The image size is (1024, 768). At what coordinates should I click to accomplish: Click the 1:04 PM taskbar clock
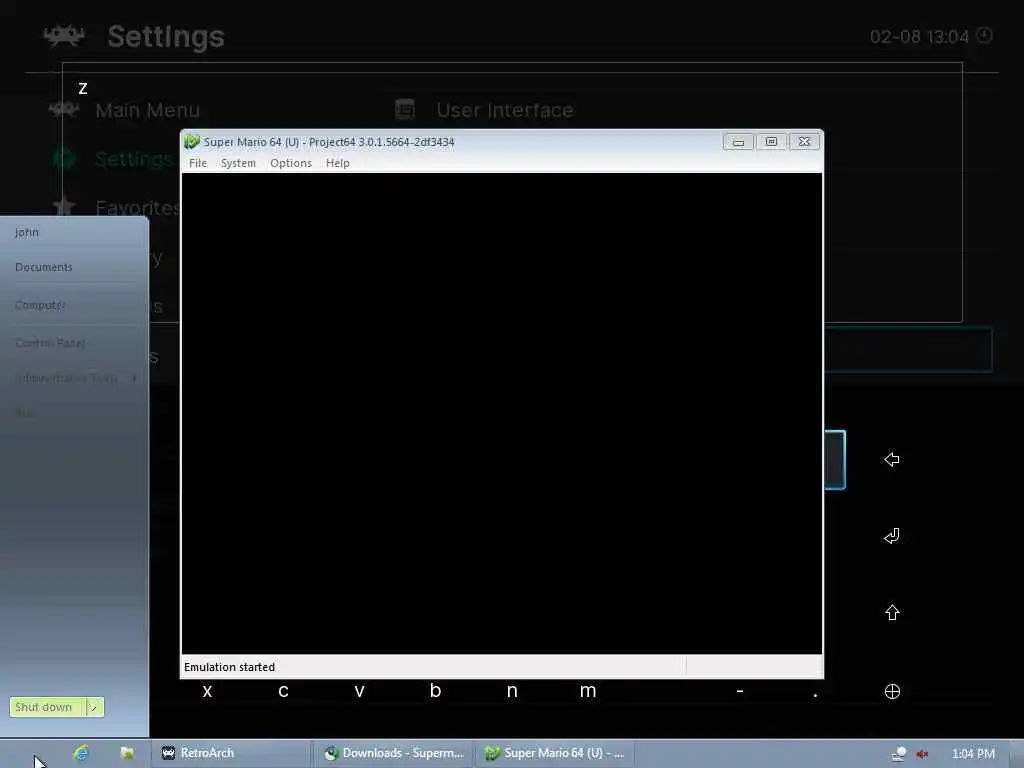(973, 754)
